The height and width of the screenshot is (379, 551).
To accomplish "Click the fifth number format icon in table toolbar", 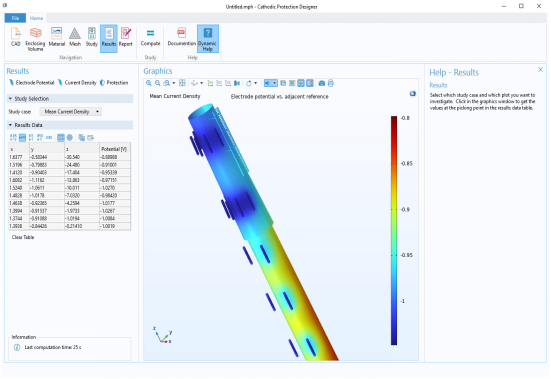I will coord(49,137).
